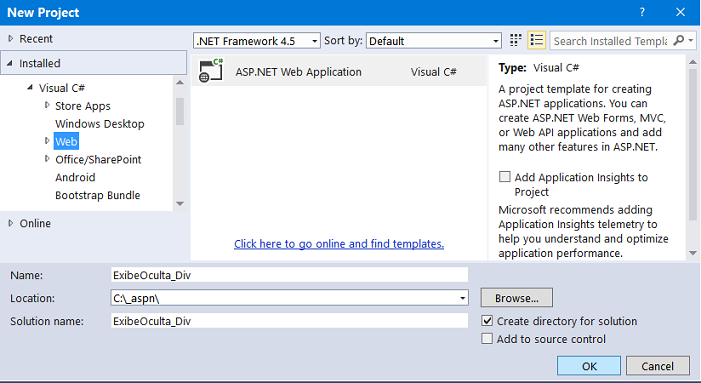This screenshot has width=701, height=383.
Task: Uncheck Create directory for solution
Action: pos(487,320)
